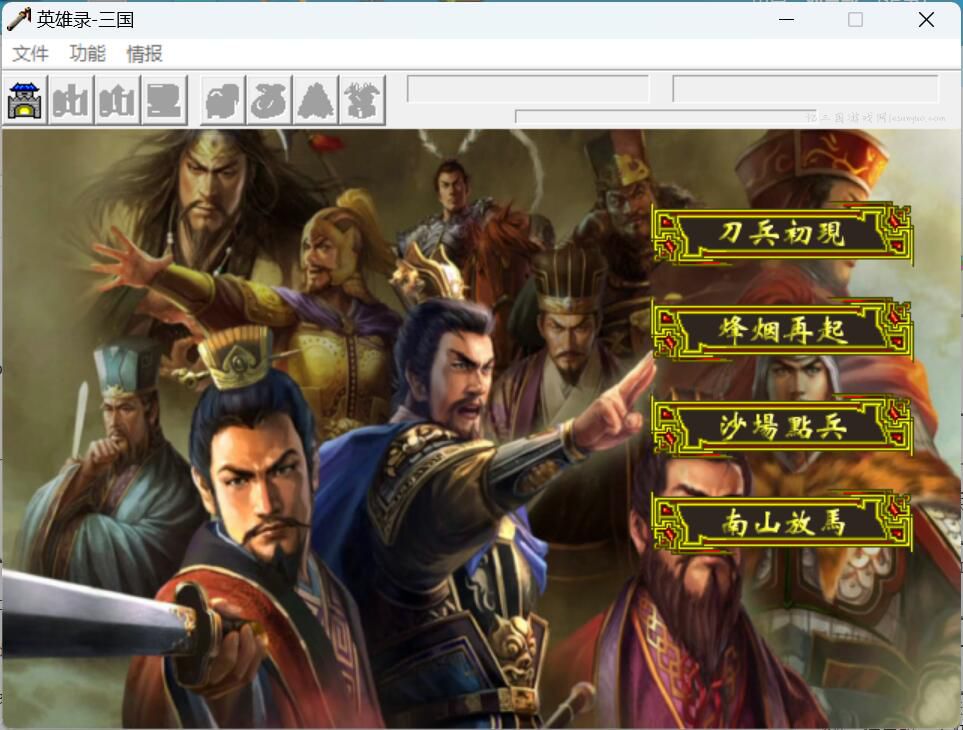Click the app icon in title bar
Screen dimensions: 963x730
[x=18, y=20]
